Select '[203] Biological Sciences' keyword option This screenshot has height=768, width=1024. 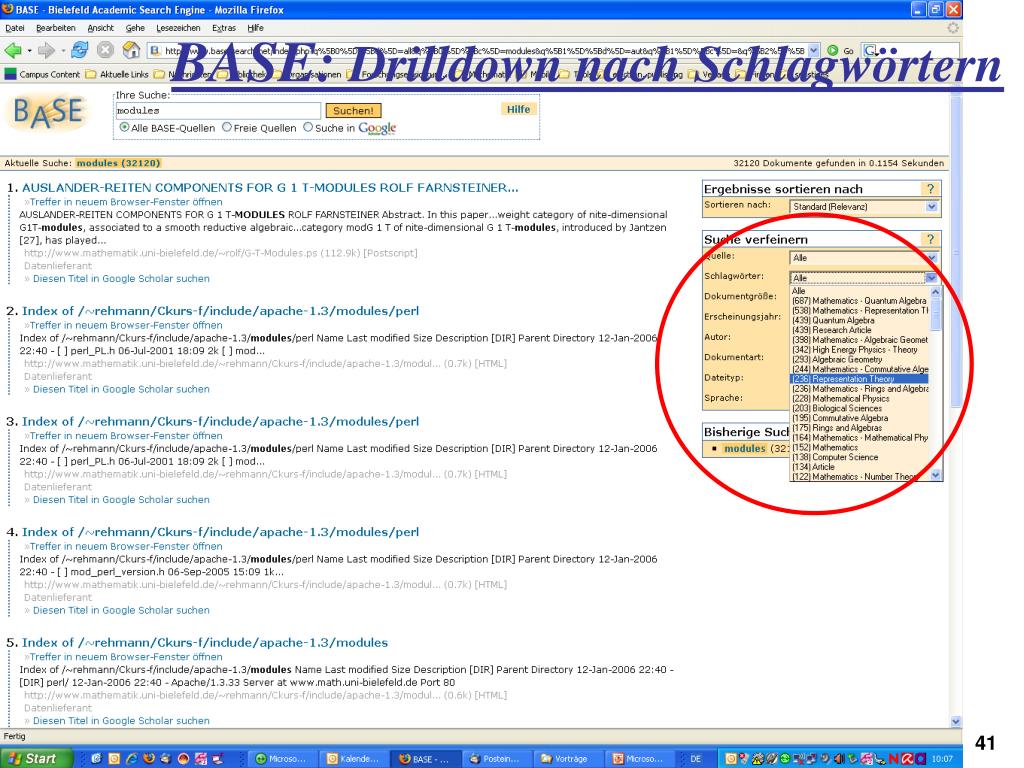coord(859,408)
